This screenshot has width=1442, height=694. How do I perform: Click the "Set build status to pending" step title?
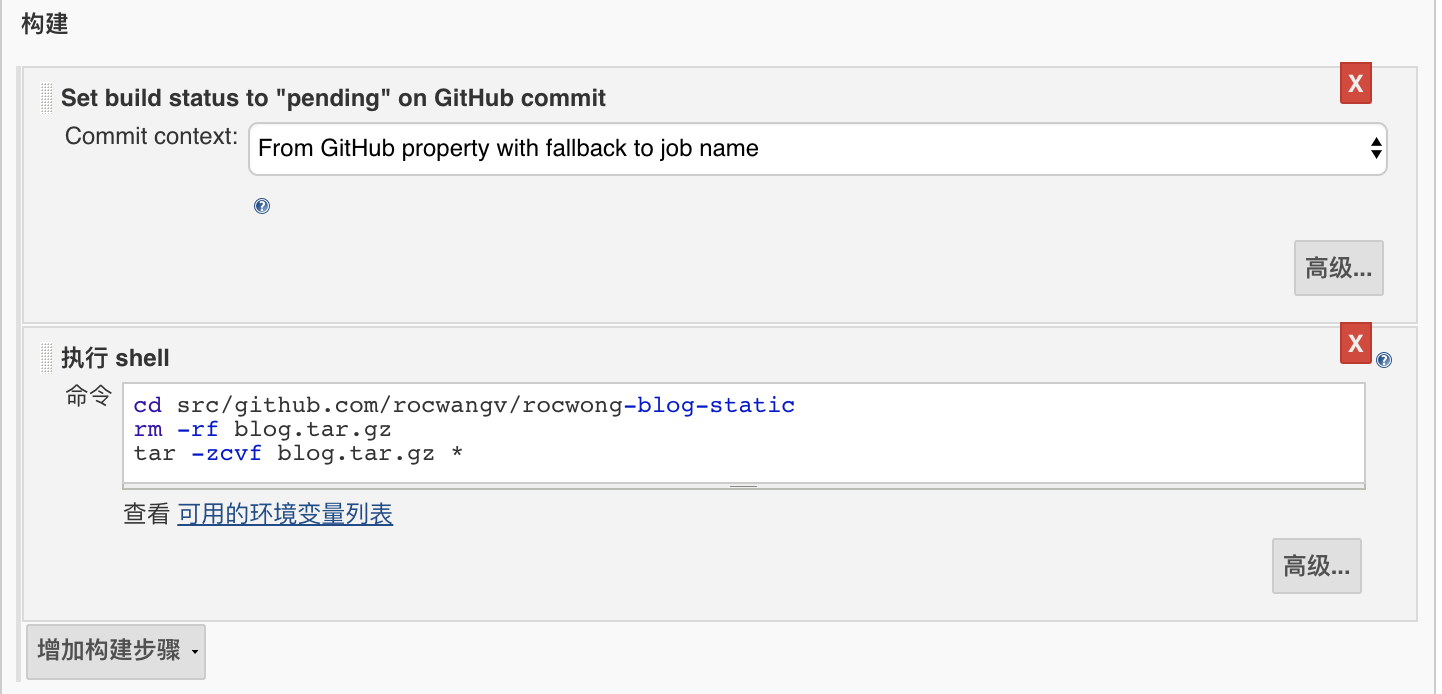point(333,98)
